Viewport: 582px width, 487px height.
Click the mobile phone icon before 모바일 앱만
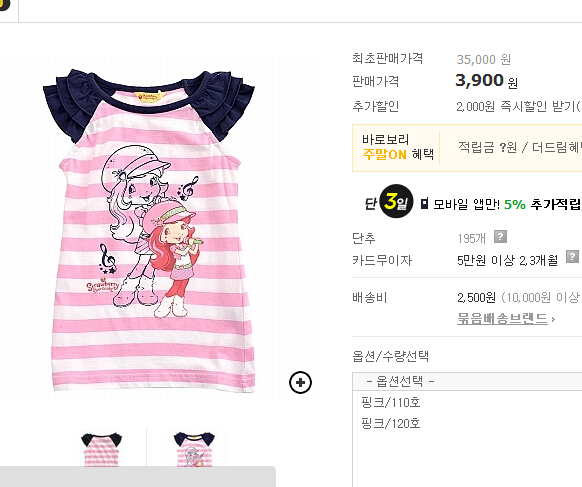(x=424, y=203)
